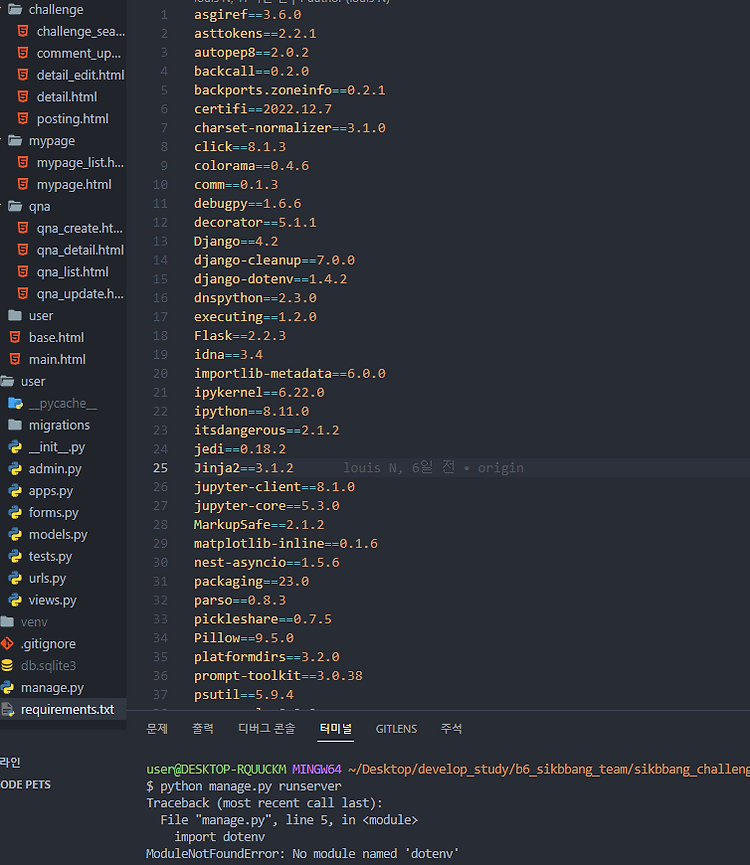Open comment_up... html file
The image size is (750, 865).
tap(78, 54)
